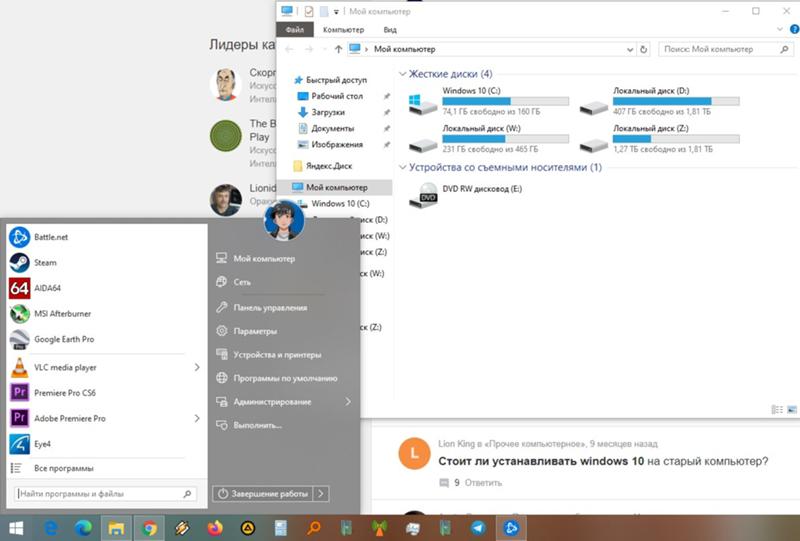Select Windows 10 (C:) in the navigation tree
This screenshot has width=800, height=541.
point(334,204)
